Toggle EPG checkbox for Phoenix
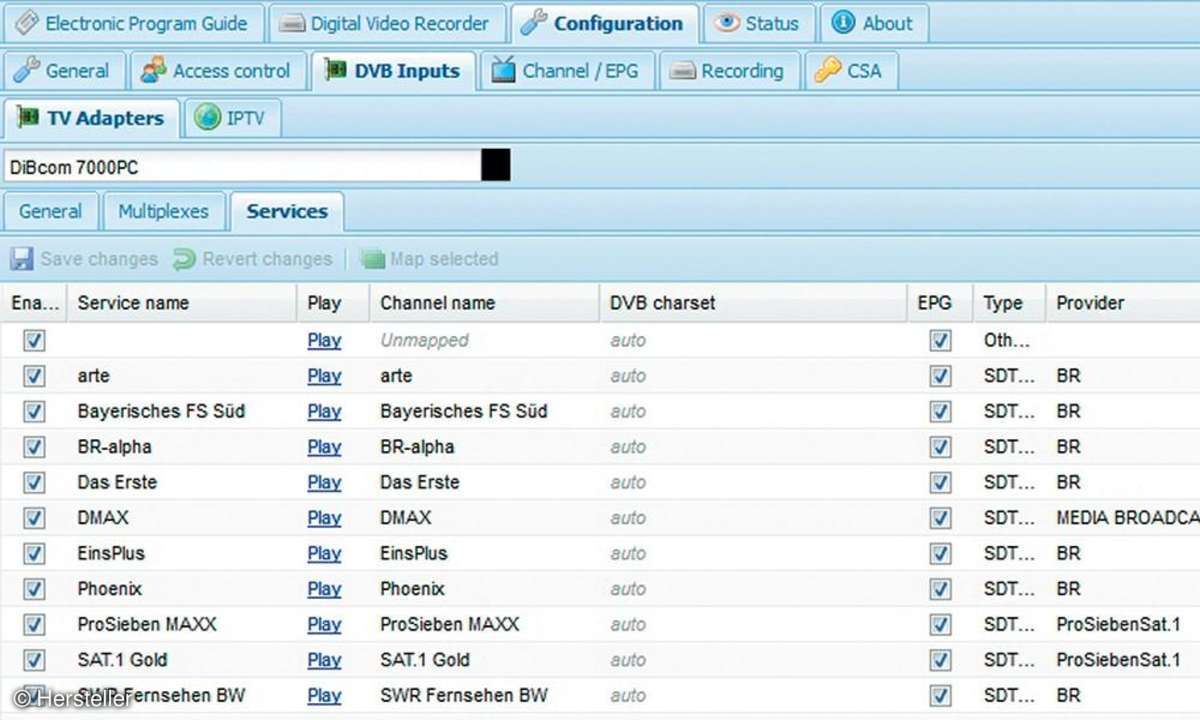Screen dimensions: 1200x720 click(940, 589)
